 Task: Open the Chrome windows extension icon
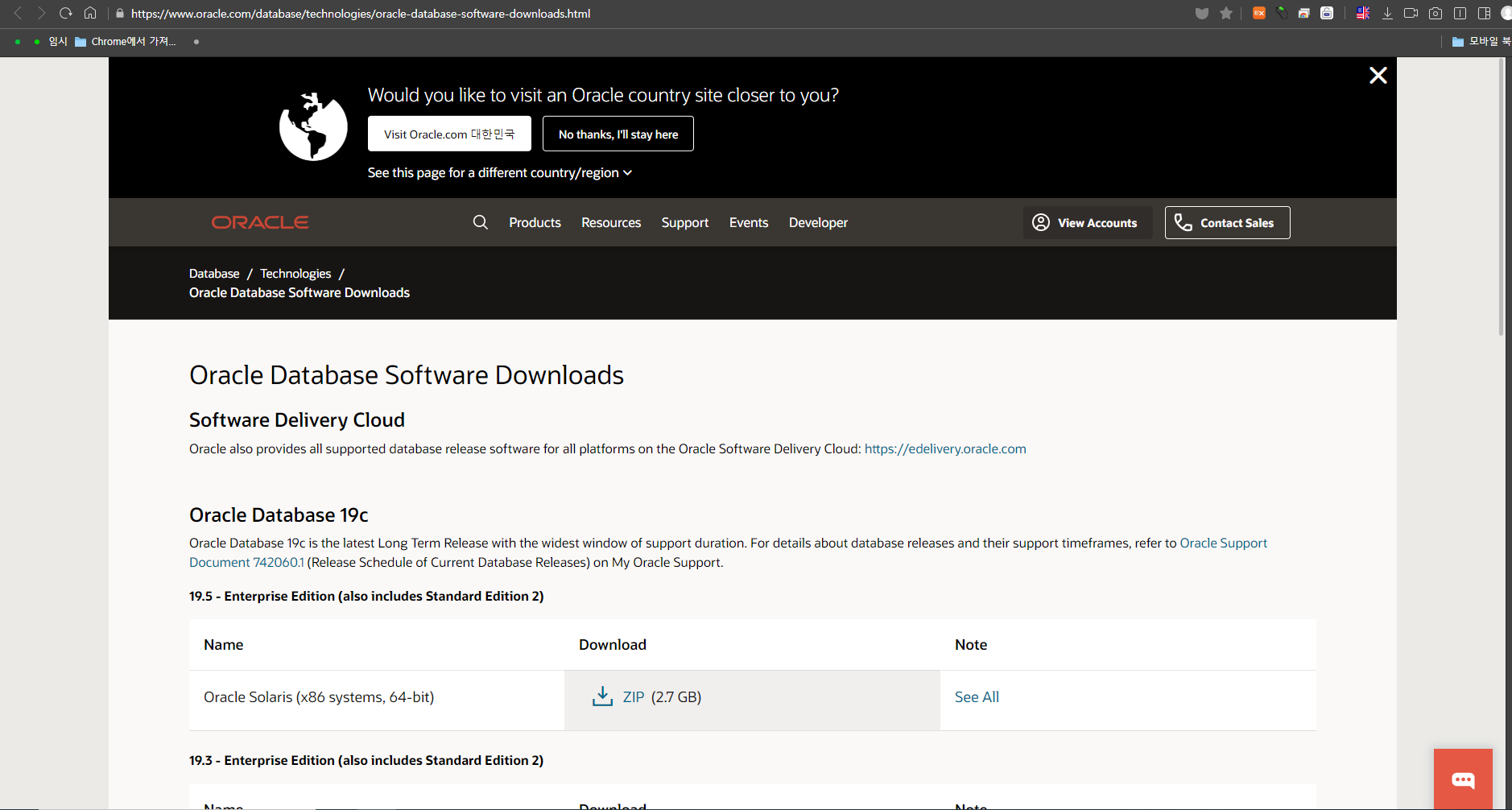point(1304,13)
